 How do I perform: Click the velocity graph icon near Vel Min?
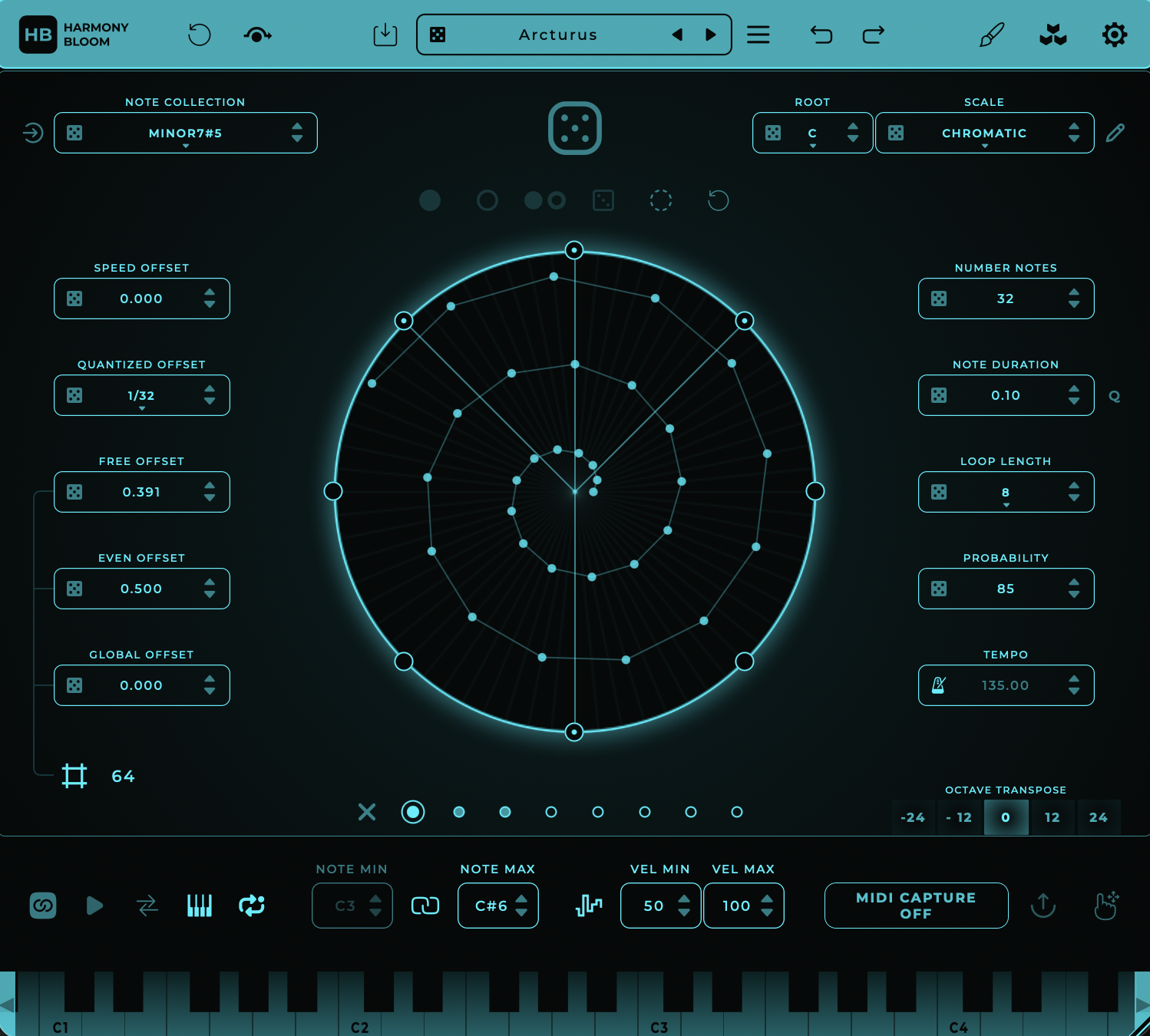click(587, 906)
